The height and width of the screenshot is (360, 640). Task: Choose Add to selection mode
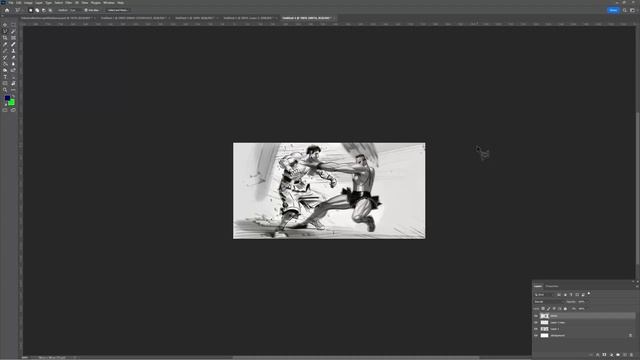click(37, 10)
